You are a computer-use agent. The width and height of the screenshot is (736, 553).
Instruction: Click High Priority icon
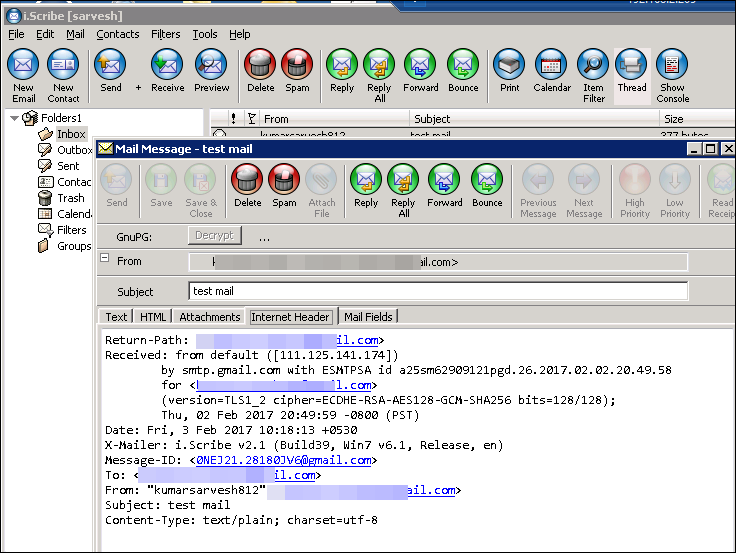coord(635,191)
